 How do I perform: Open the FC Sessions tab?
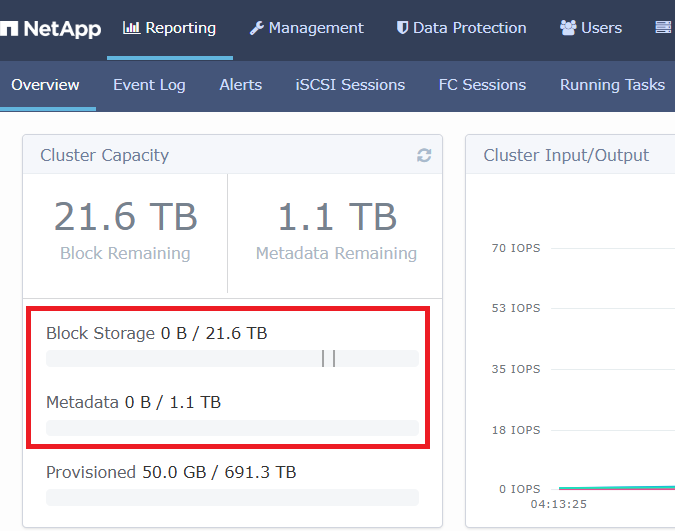[x=482, y=85]
